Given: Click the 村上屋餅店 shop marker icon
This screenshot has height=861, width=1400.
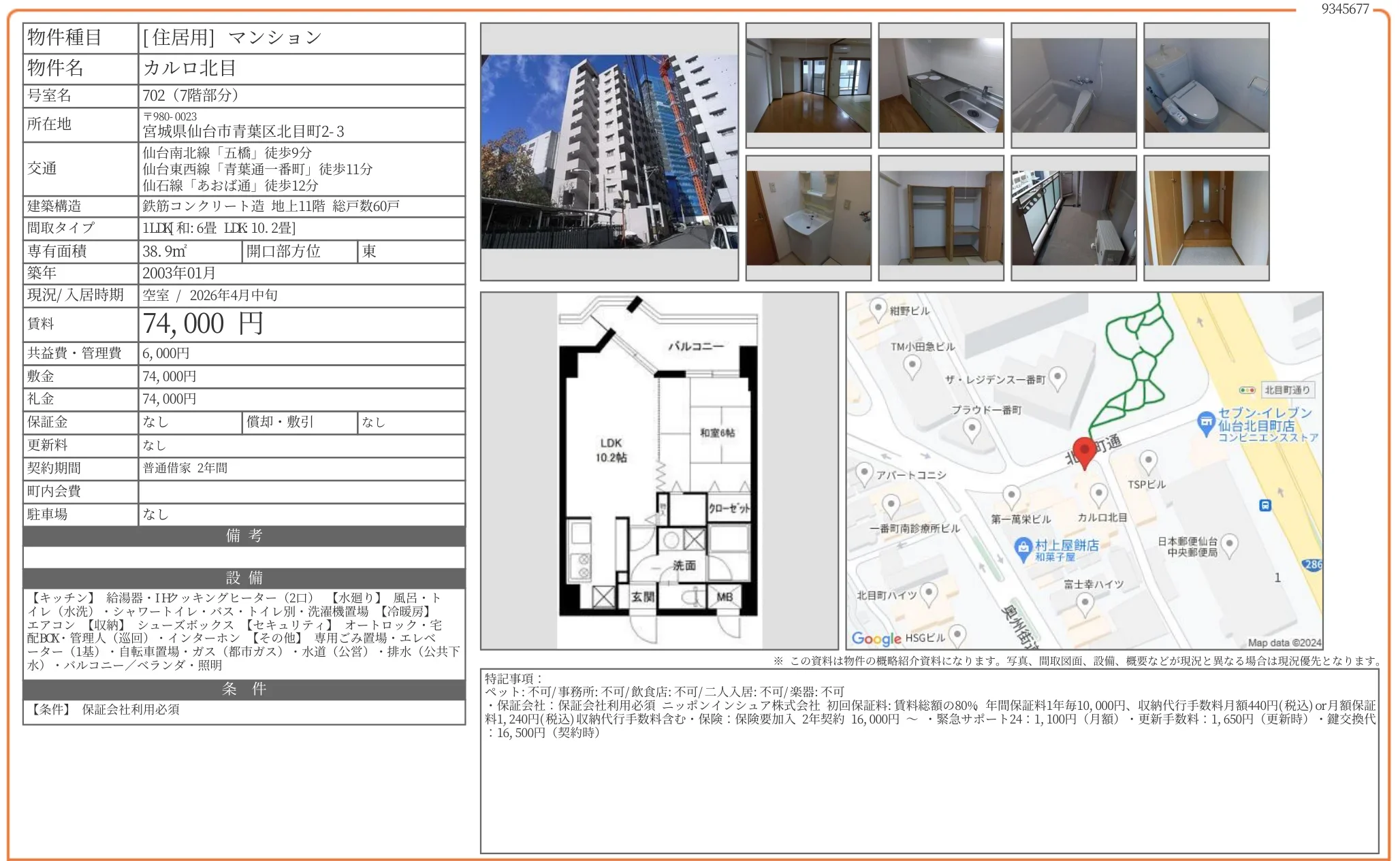Looking at the screenshot, I should coord(1023,548).
